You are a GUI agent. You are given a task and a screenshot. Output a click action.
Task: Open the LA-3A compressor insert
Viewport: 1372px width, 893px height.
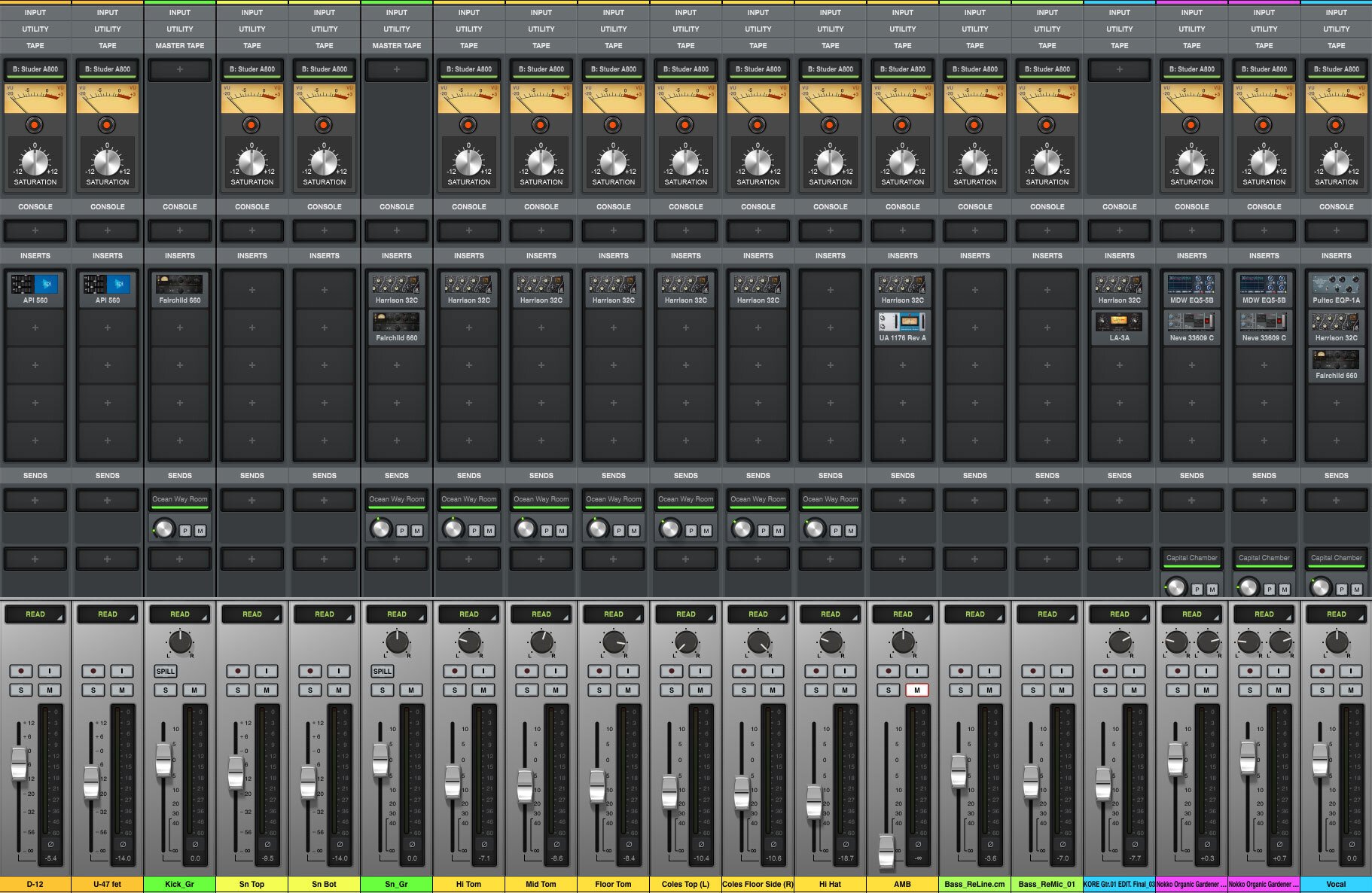tap(1119, 326)
